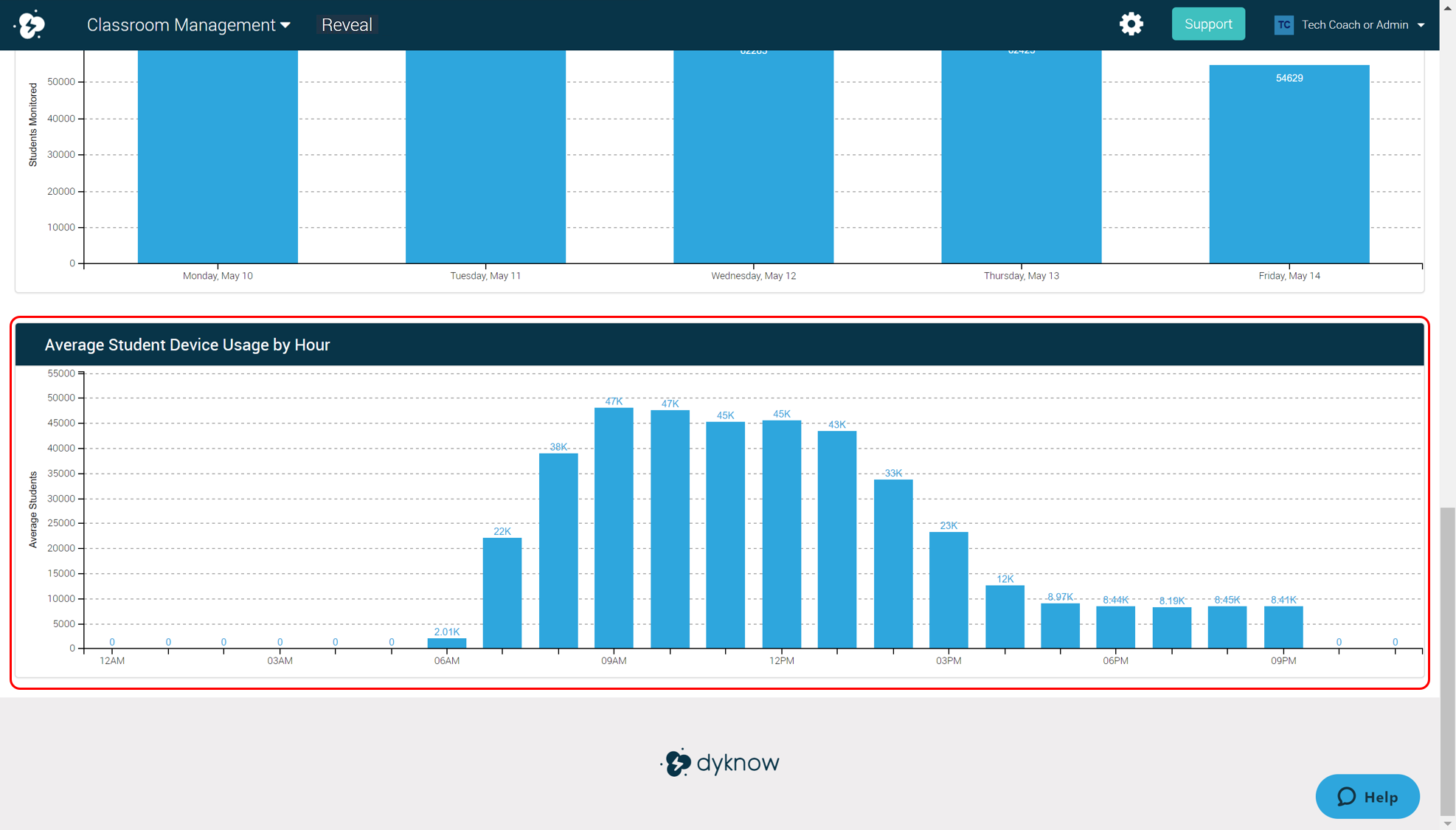Click the 09AM bar labeled 47K
This screenshot has height=830, width=1456.
pyautogui.click(x=614, y=528)
